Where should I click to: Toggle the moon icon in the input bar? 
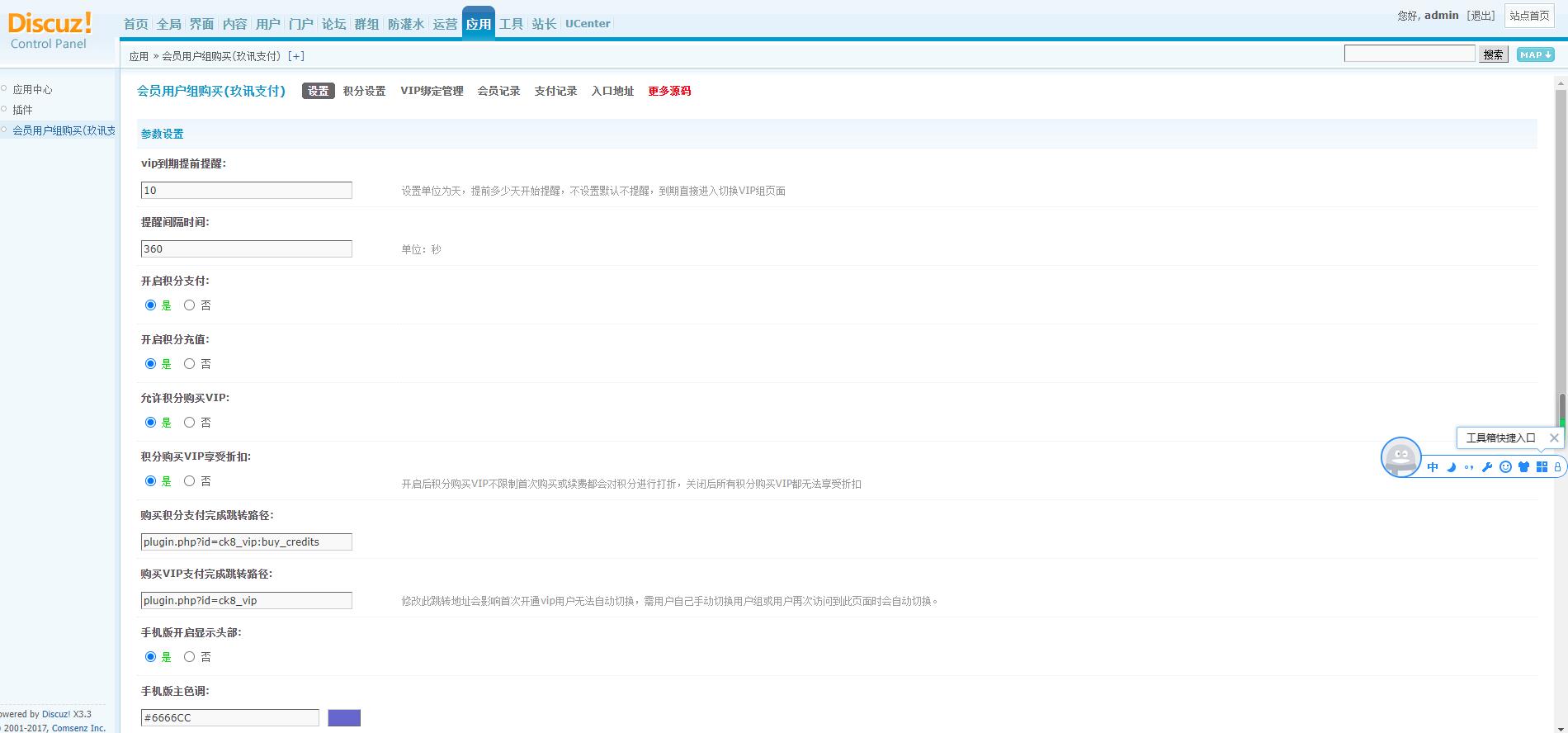click(1451, 467)
